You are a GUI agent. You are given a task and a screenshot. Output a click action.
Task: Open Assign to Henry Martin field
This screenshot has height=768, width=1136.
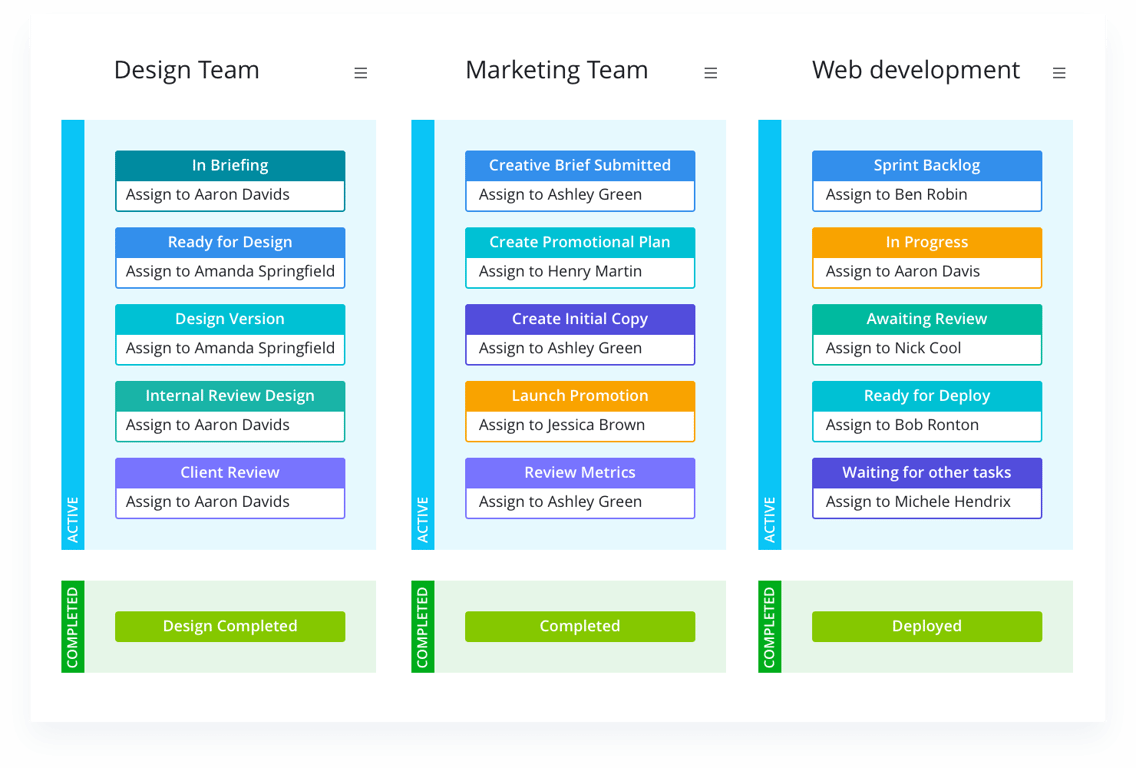click(580, 272)
